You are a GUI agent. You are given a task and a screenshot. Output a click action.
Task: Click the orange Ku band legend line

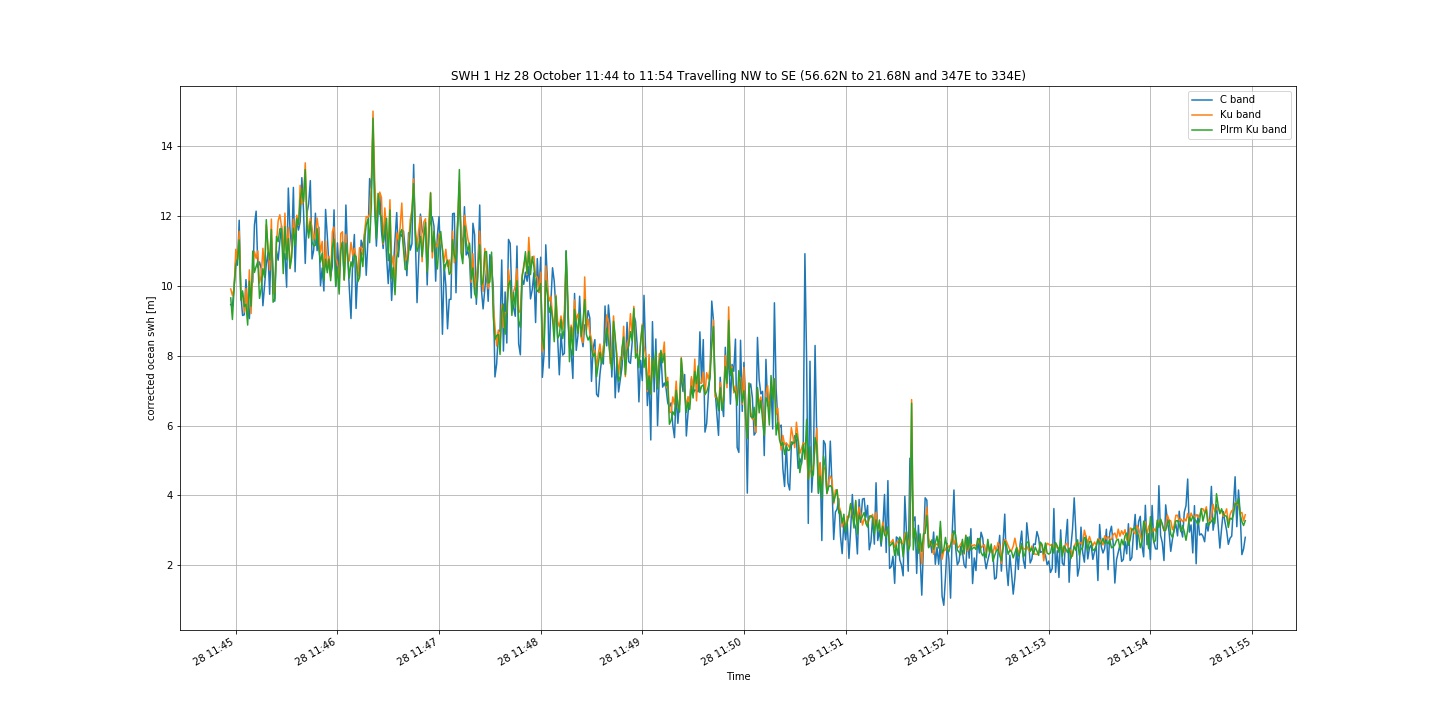1202,115
